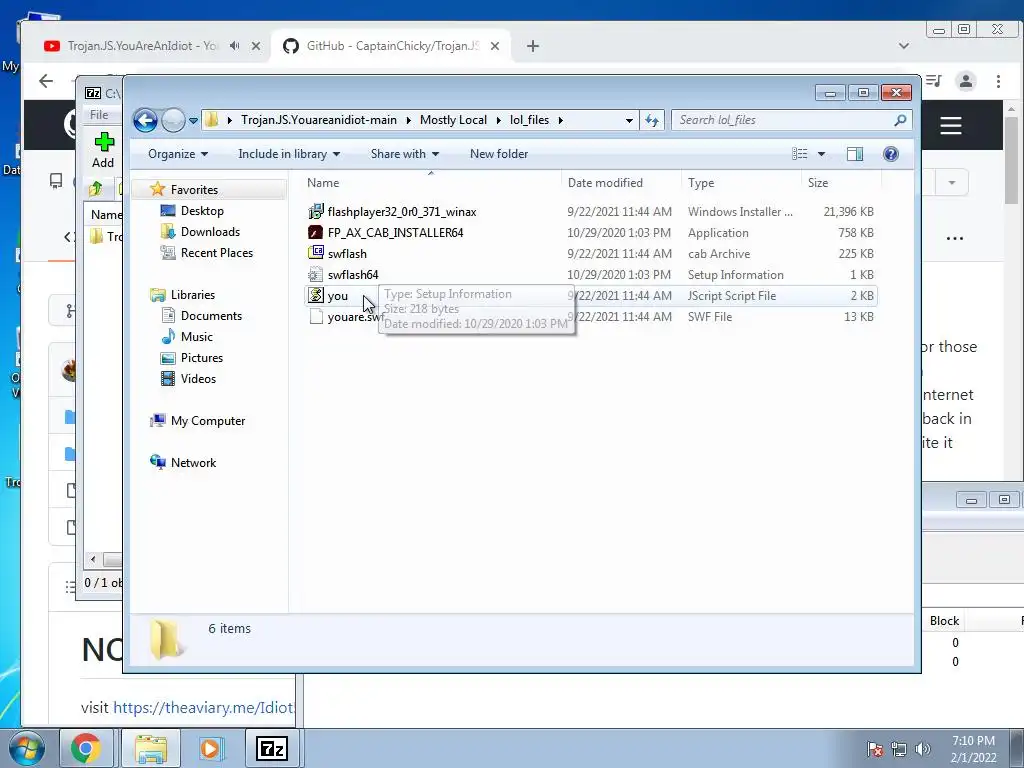Select the youare.swf file icon
The image size is (1024, 768).
(x=316, y=317)
